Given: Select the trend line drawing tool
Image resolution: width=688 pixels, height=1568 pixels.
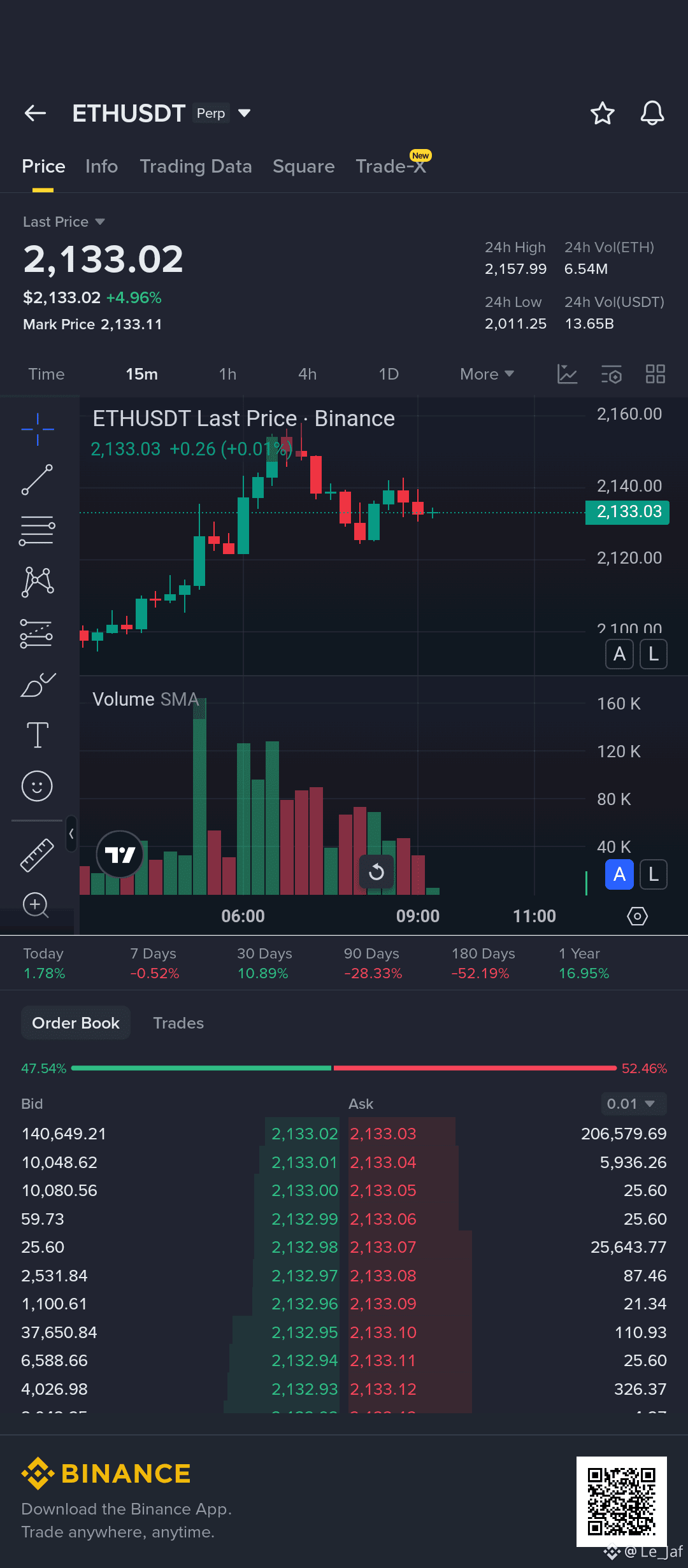Looking at the screenshot, I should point(38,480).
